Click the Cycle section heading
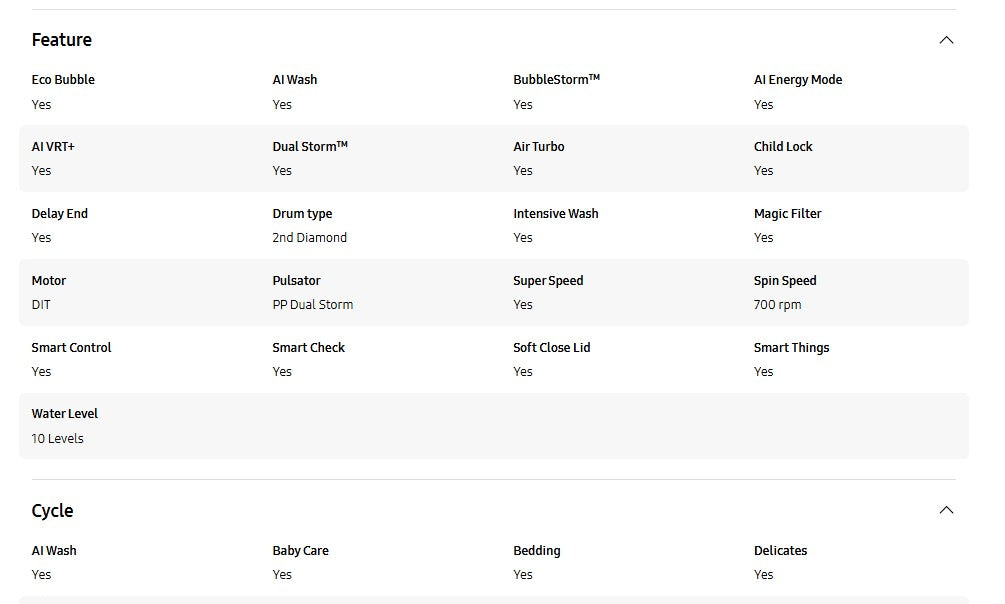This screenshot has height=604, width=1005. [x=53, y=511]
